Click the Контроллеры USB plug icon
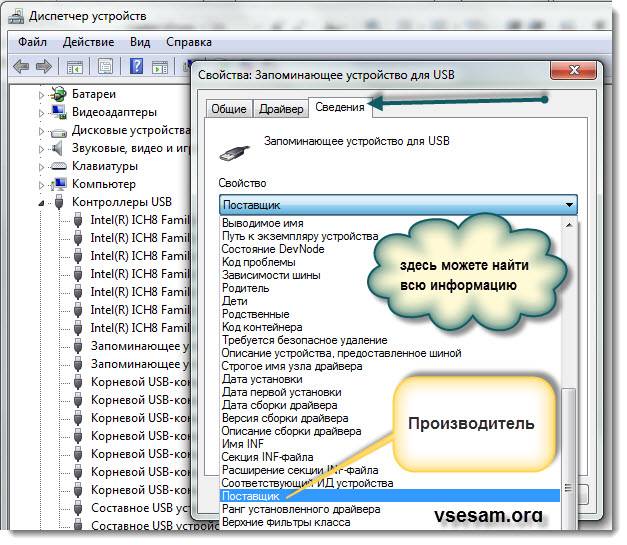This screenshot has width=627, height=545. point(59,202)
